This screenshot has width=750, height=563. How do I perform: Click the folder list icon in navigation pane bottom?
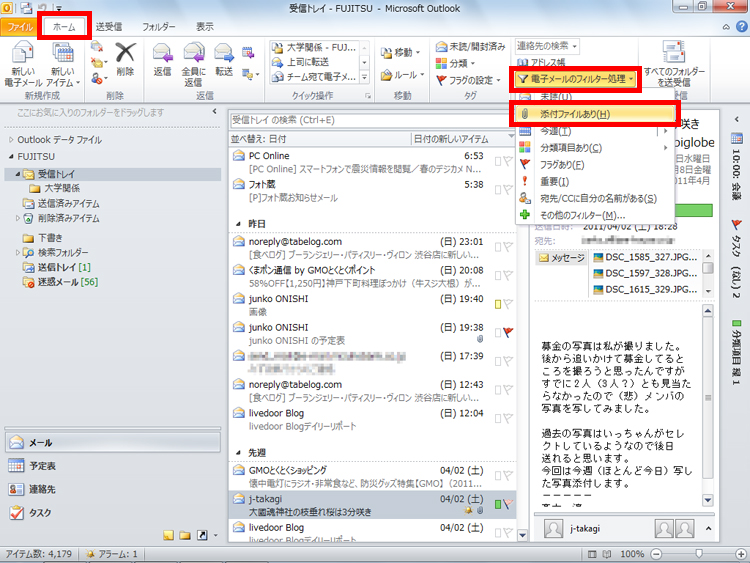(185, 535)
